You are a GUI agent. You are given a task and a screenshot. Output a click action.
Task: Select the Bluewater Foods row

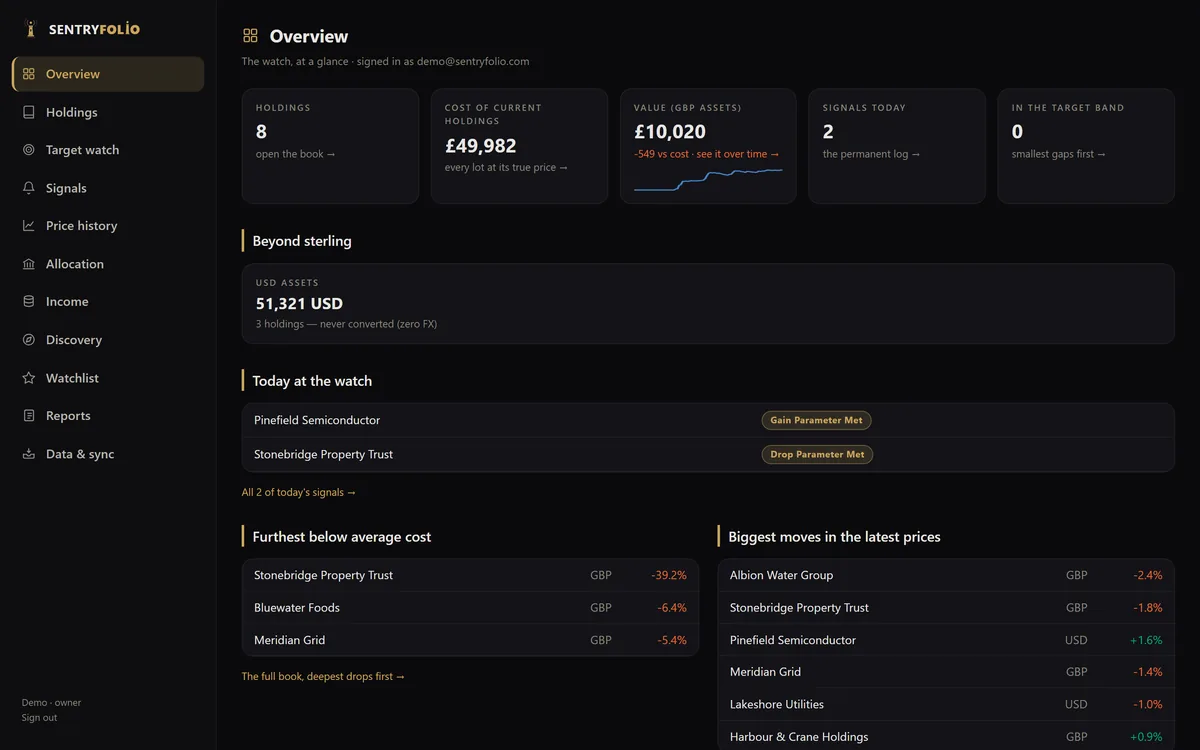click(x=470, y=608)
